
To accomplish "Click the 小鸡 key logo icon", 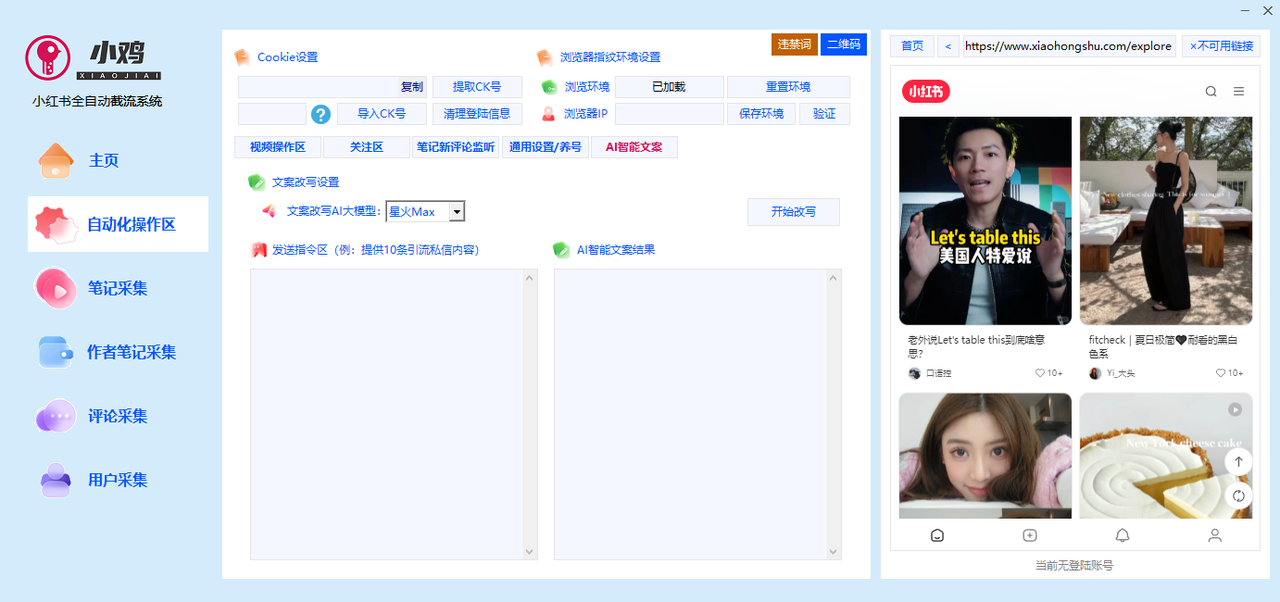I will coord(48,58).
